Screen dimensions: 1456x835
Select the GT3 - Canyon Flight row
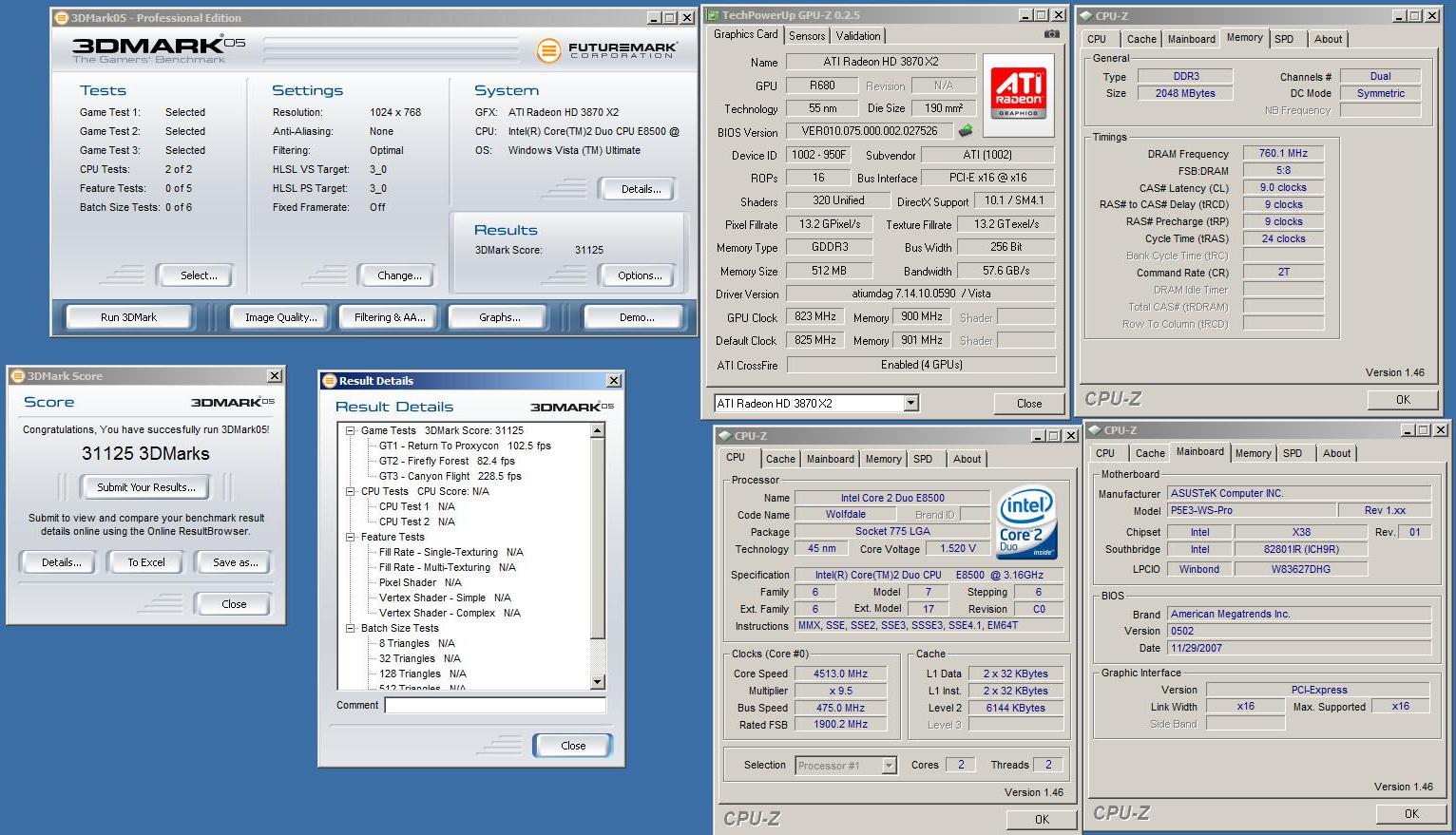click(450, 476)
